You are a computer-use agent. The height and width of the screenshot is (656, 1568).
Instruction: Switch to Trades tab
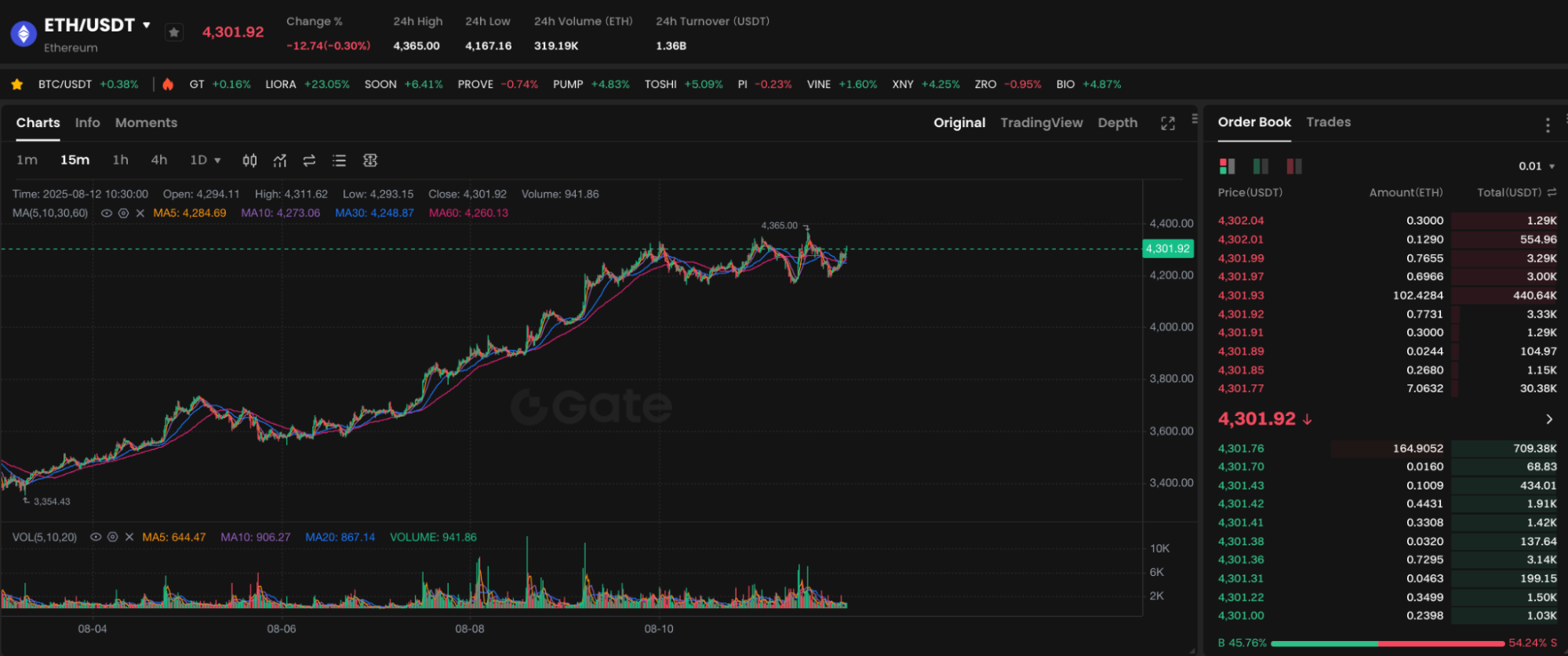pos(1328,122)
